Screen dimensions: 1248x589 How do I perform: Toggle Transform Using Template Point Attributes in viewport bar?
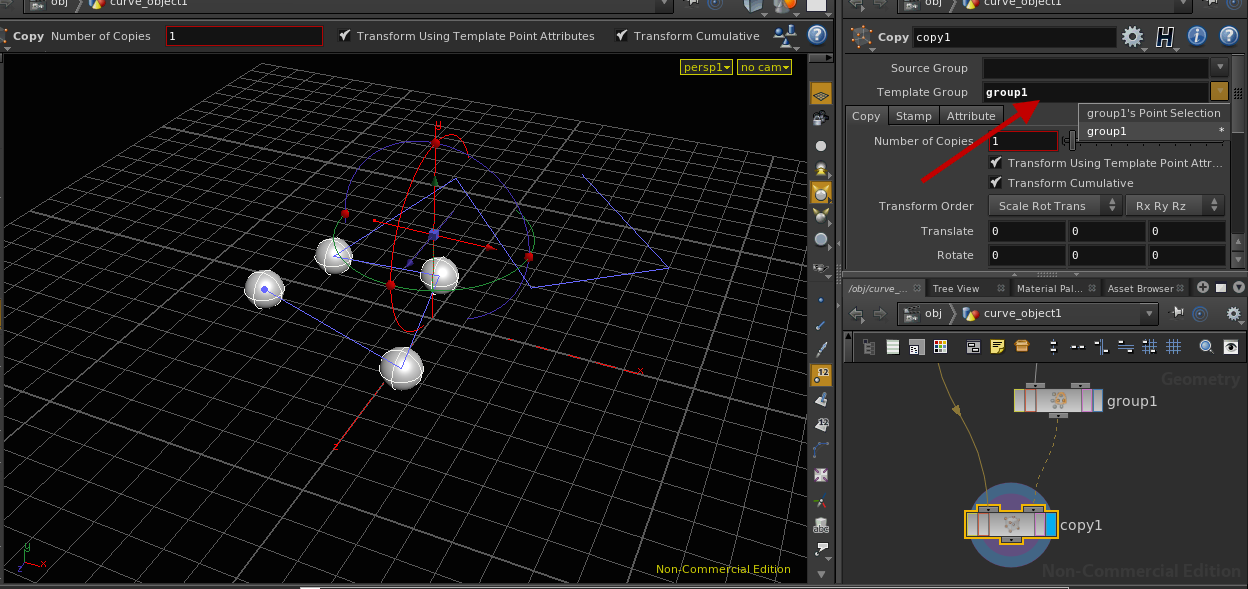(345, 36)
